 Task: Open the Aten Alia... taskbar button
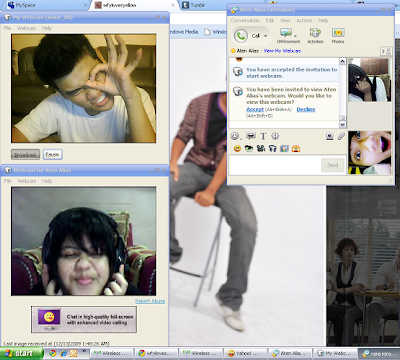(x=290, y=353)
